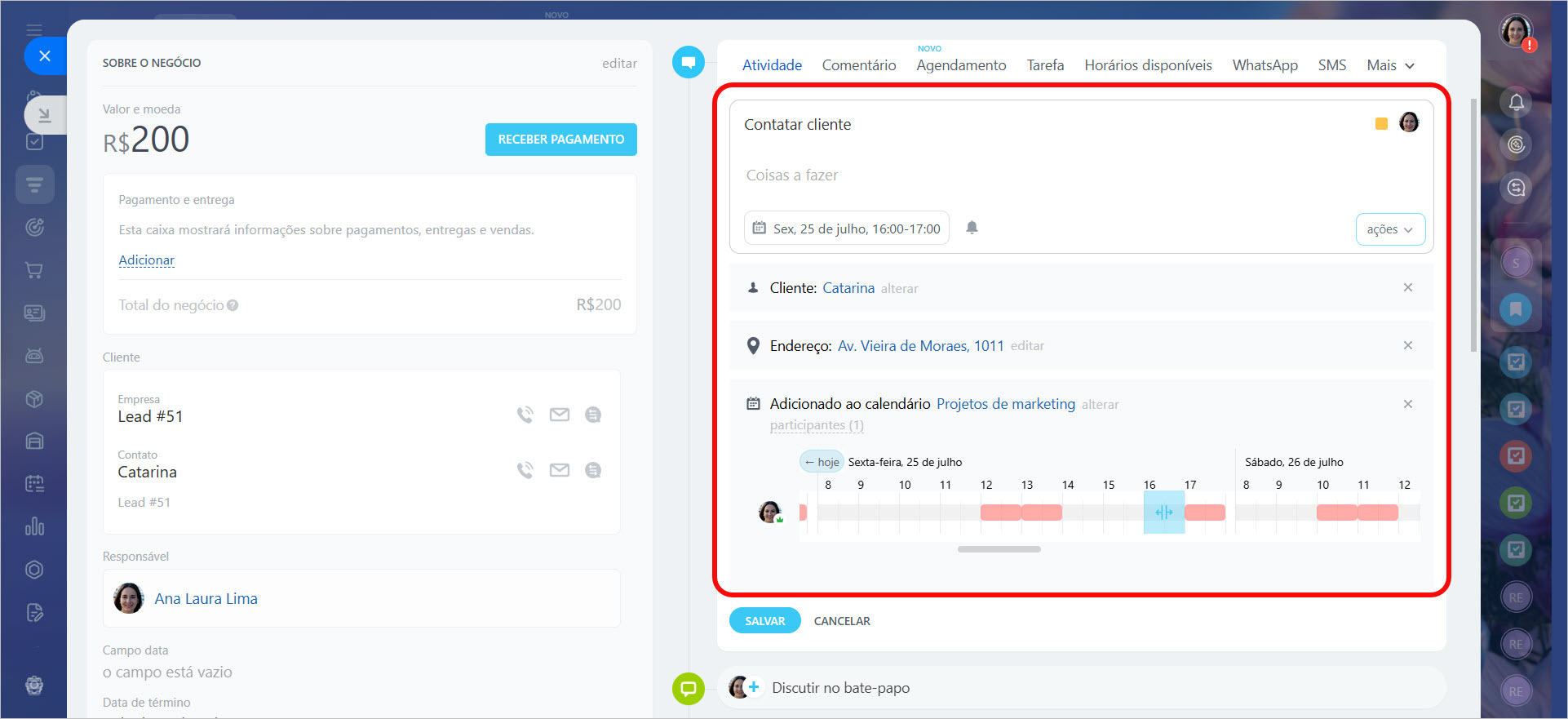The height and width of the screenshot is (719, 1568).
Task: Remove the calendar block with X
Action: [1408, 404]
